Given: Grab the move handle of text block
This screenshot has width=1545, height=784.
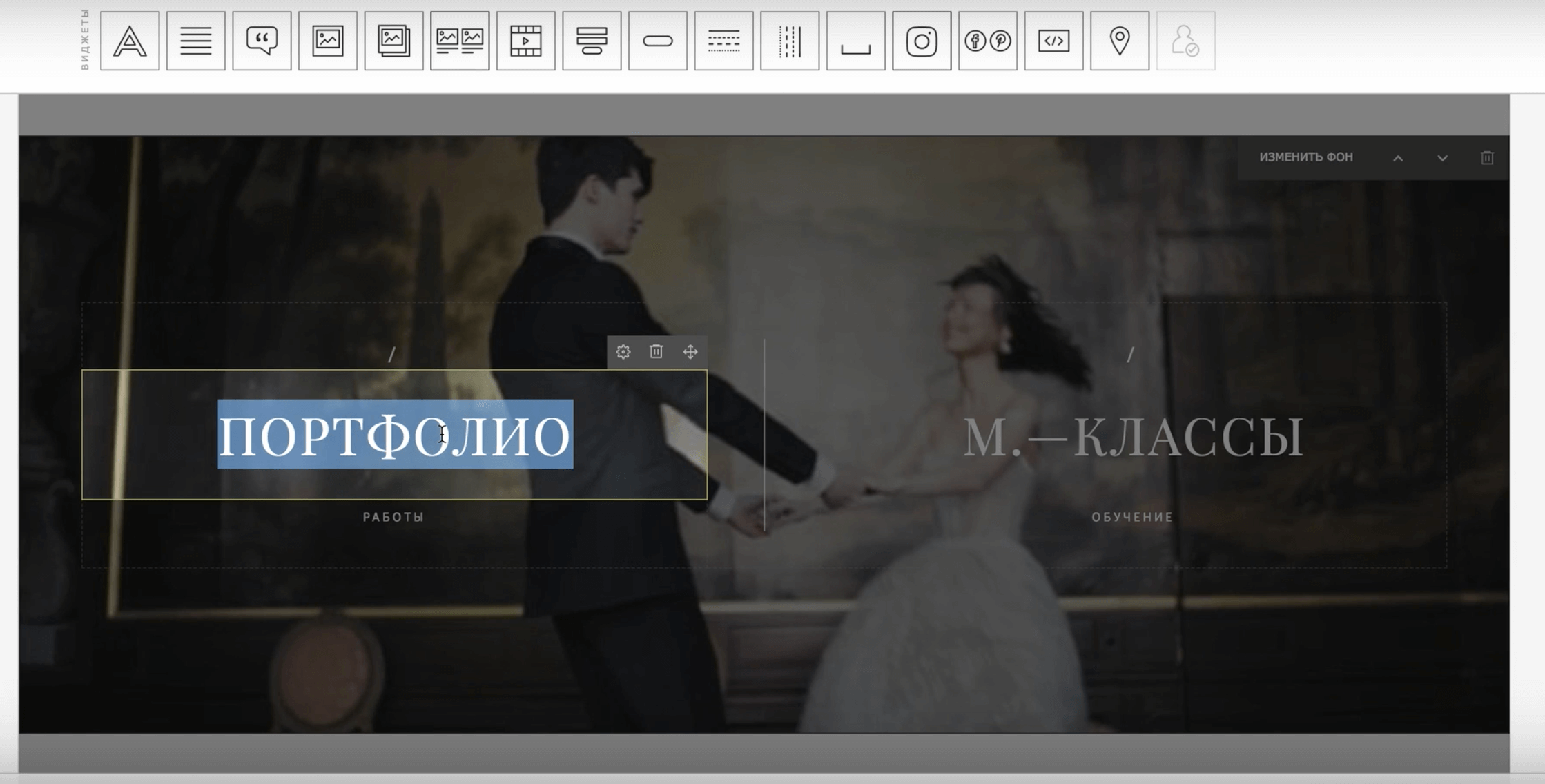Looking at the screenshot, I should pos(690,352).
